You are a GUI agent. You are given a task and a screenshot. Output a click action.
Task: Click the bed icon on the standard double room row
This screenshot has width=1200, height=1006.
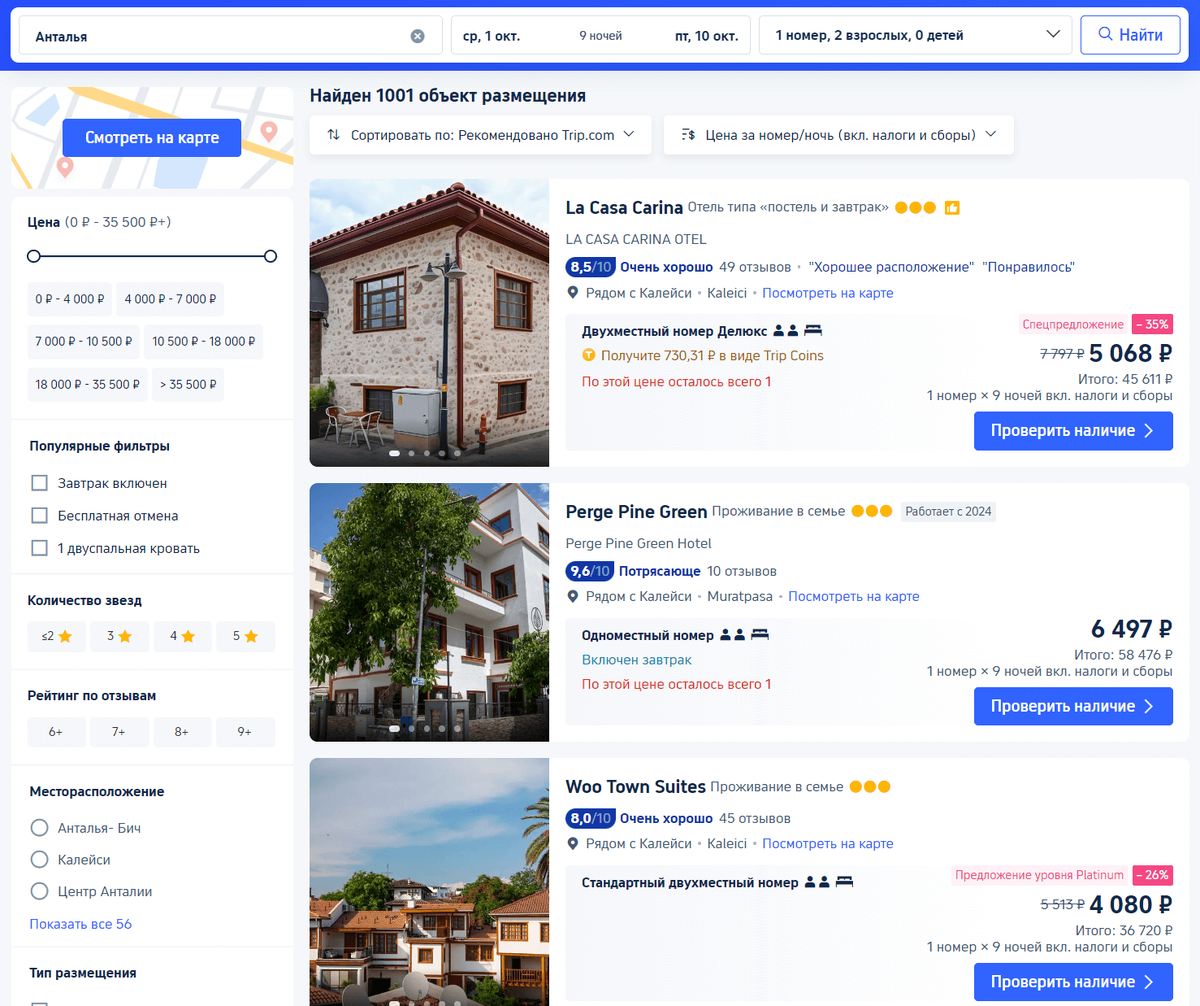pyautogui.click(x=844, y=881)
